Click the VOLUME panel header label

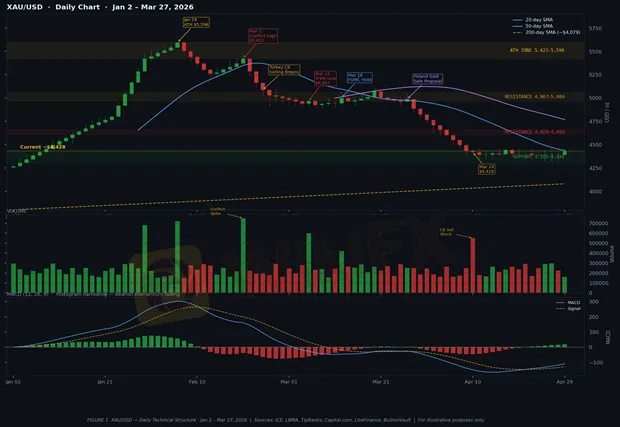(16, 211)
